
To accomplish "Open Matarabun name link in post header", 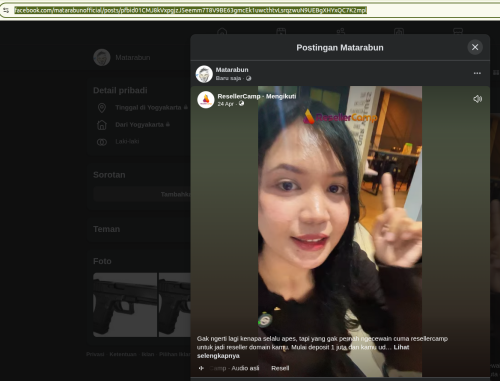I will click(232, 70).
